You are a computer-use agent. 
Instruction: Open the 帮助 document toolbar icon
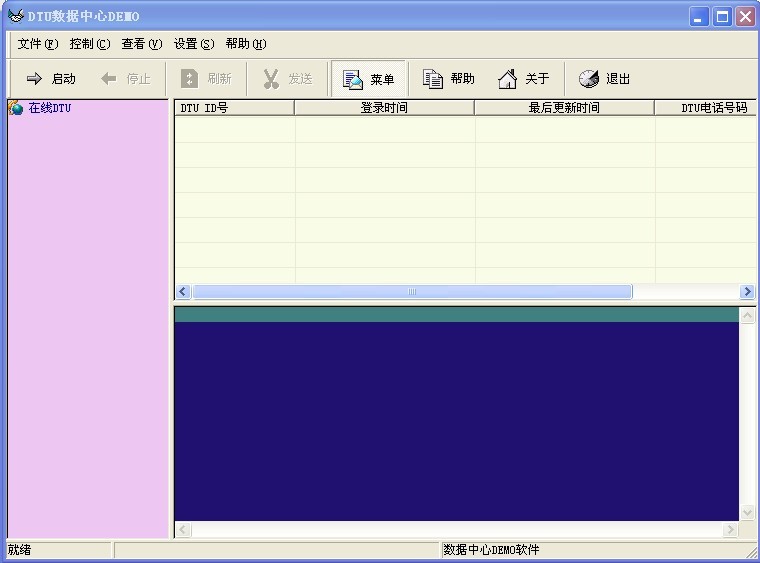tap(432, 78)
